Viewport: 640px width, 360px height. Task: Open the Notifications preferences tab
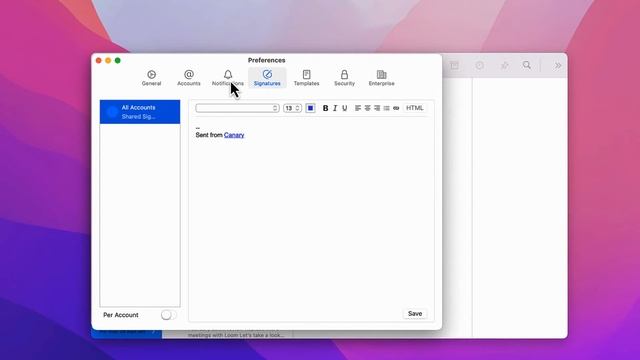(x=228, y=78)
